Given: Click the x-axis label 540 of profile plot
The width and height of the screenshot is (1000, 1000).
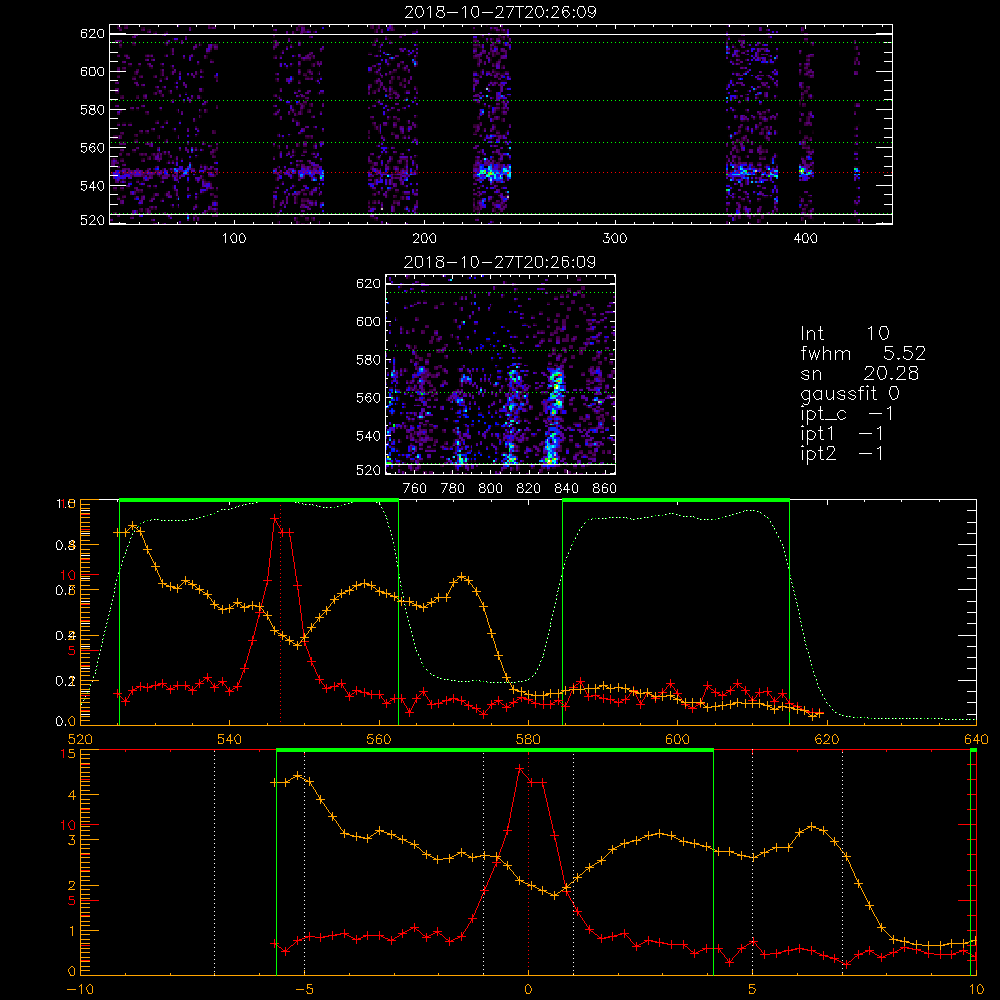Looking at the screenshot, I should [230, 740].
